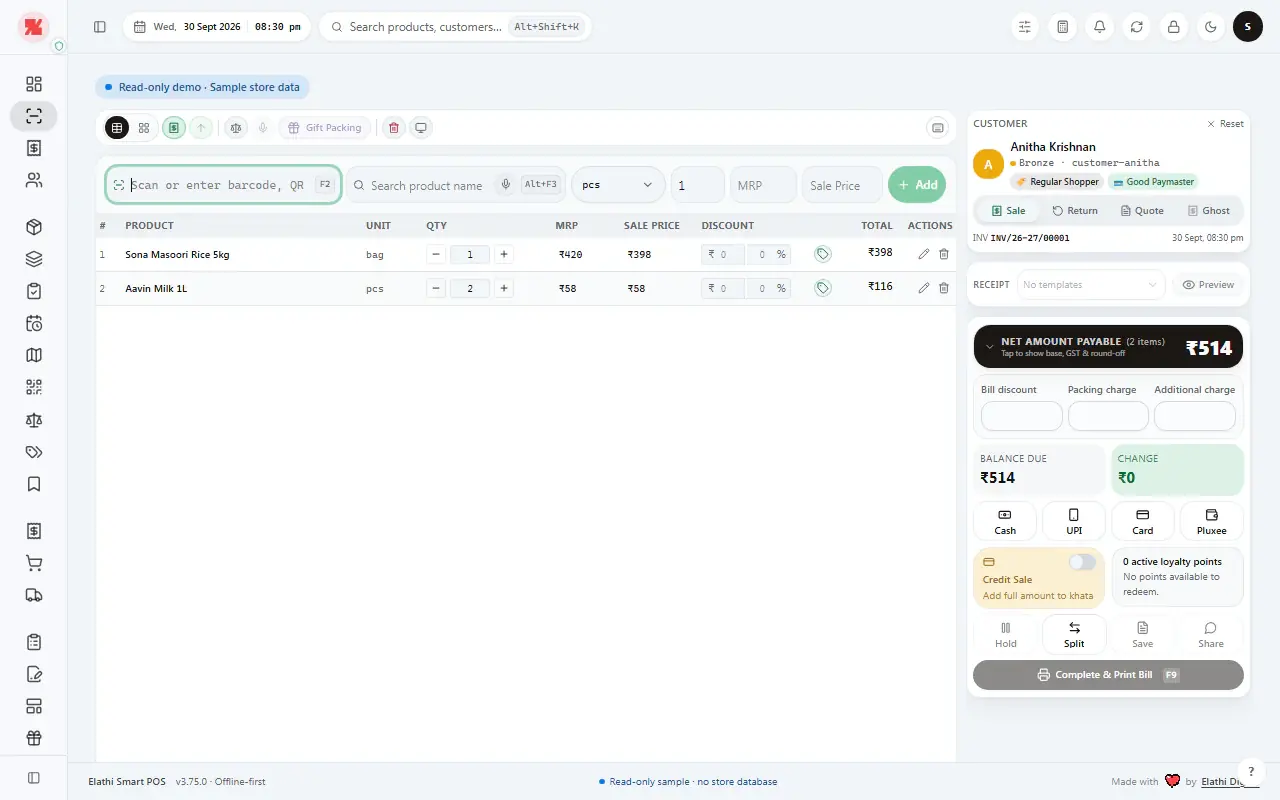The height and width of the screenshot is (800, 1280).
Task: Open the weighing scale icon in sidebar
Action: point(34,420)
